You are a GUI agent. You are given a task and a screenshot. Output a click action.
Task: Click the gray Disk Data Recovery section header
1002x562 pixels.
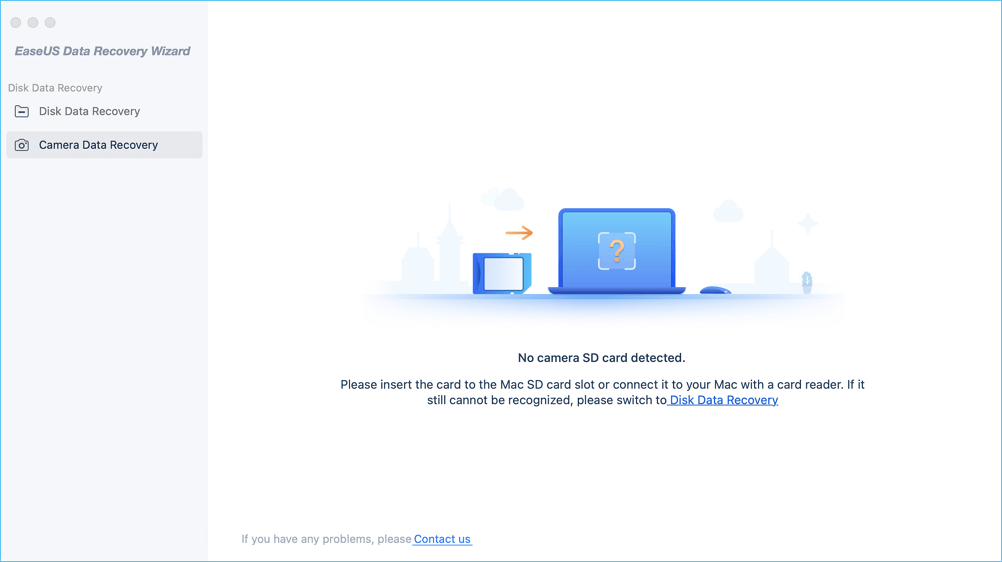(x=55, y=88)
